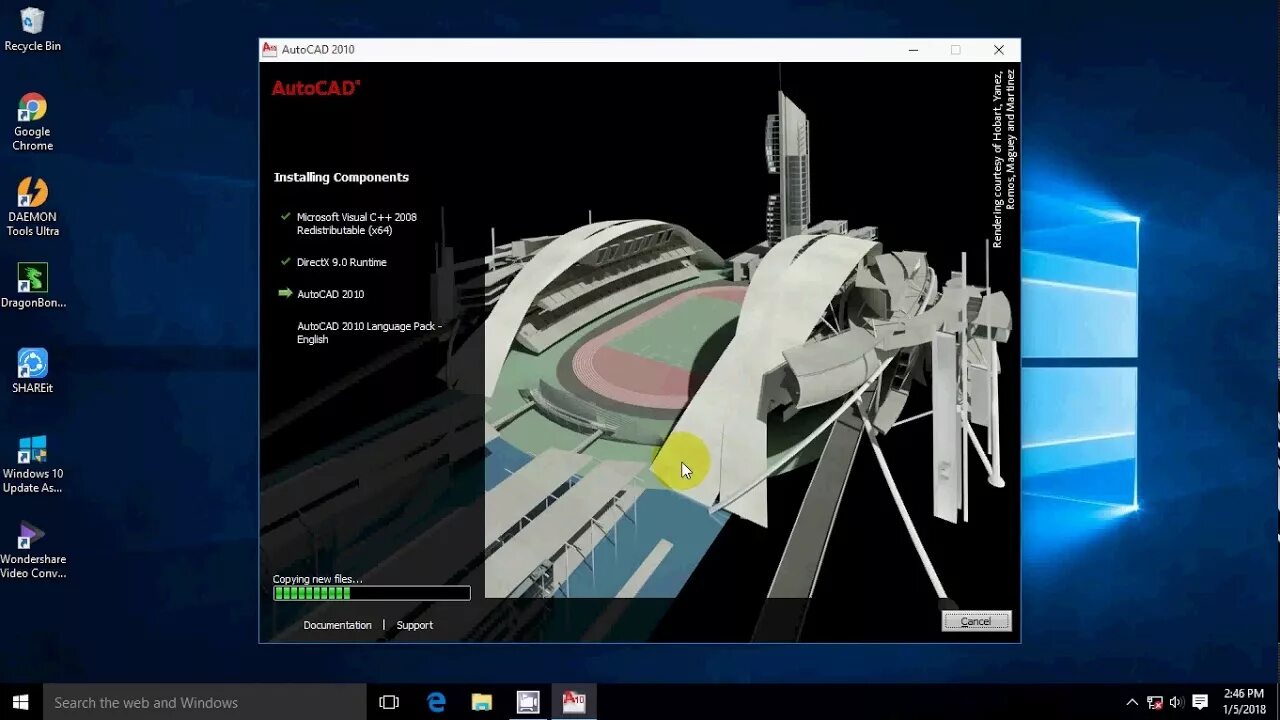The height and width of the screenshot is (720, 1280).
Task: Launch Google Chrome from the desktop
Action: [32, 122]
